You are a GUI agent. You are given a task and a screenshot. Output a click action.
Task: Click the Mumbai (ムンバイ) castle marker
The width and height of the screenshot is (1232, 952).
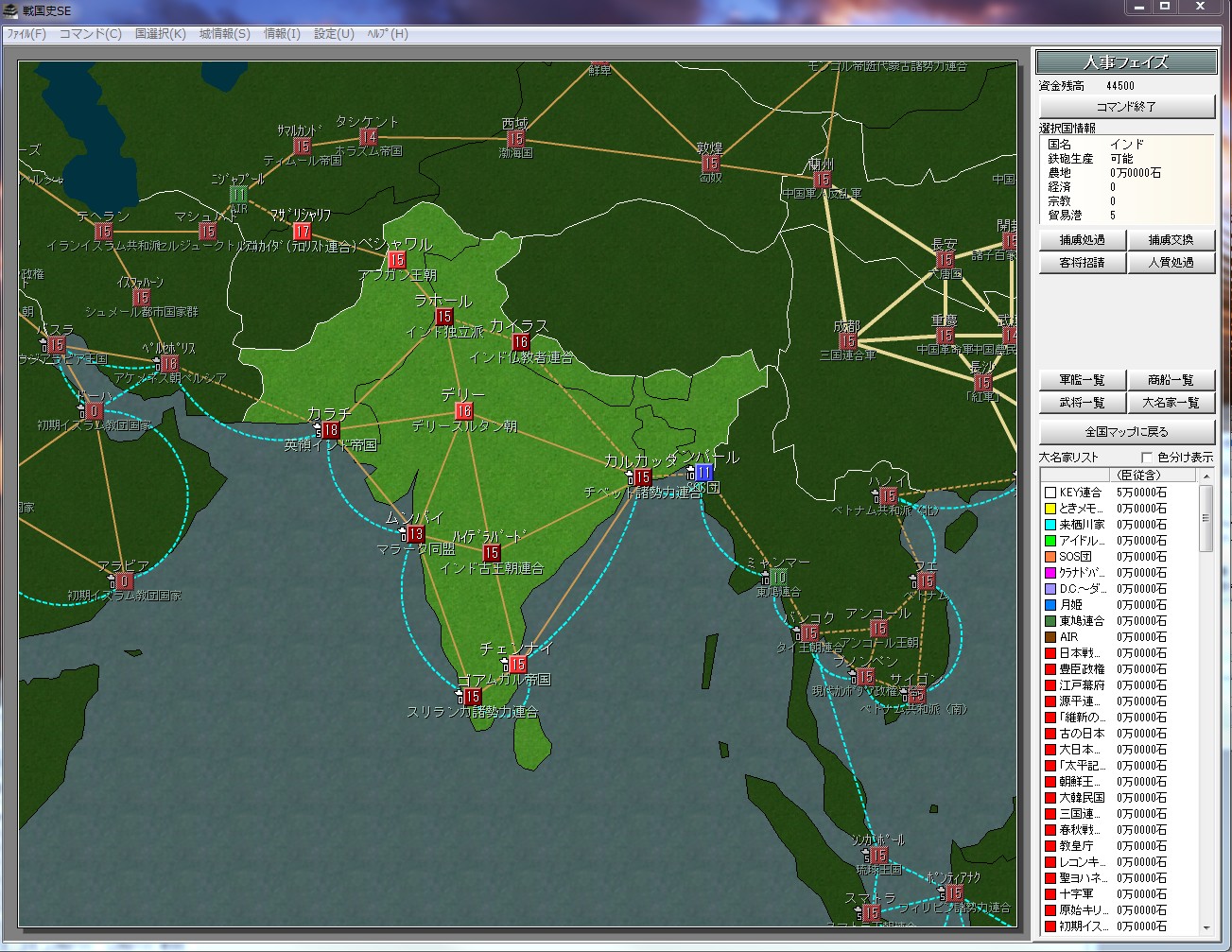click(x=415, y=535)
